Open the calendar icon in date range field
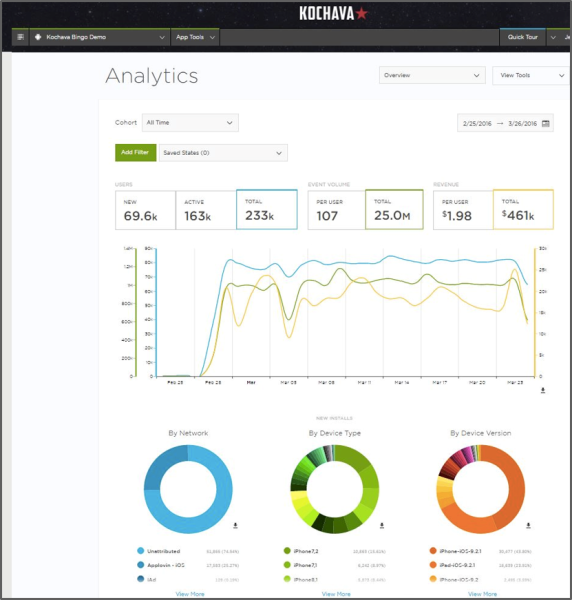The image size is (572, 600). pyautogui.click(x=546, y=123)
